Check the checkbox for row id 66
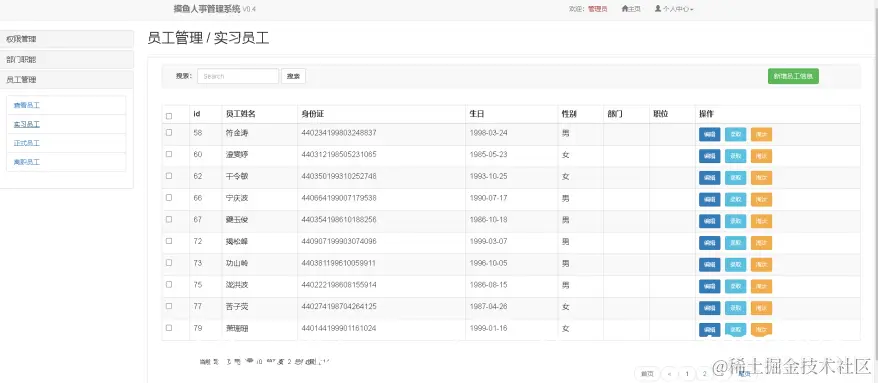 pos(169,198)
